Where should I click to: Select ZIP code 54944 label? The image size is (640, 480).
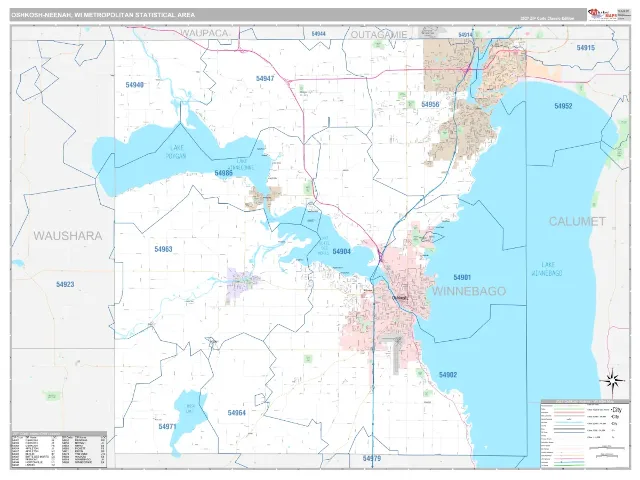pyautogui.click(x=318, y=34)
